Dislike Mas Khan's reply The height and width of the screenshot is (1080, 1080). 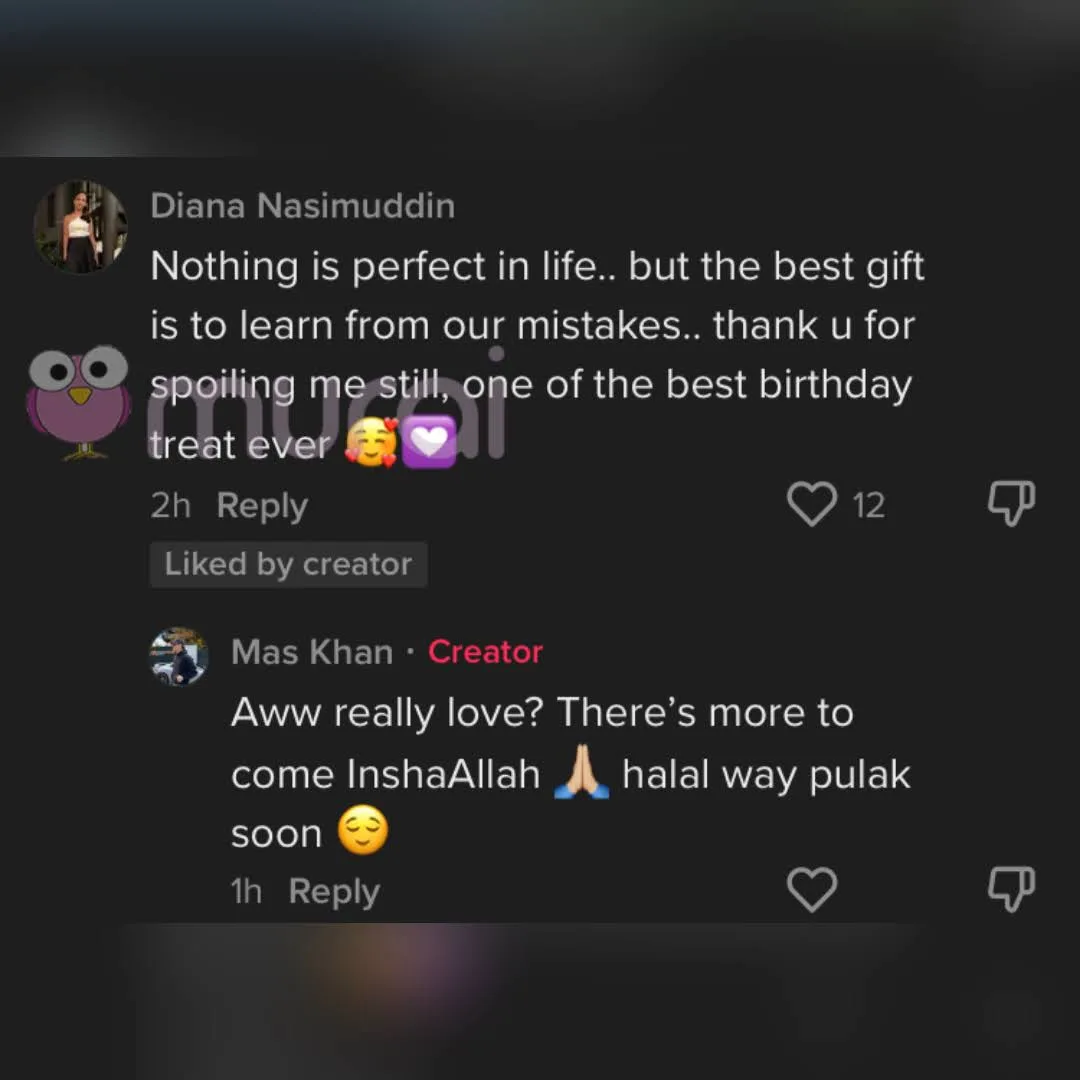(x=1010, y=888)
